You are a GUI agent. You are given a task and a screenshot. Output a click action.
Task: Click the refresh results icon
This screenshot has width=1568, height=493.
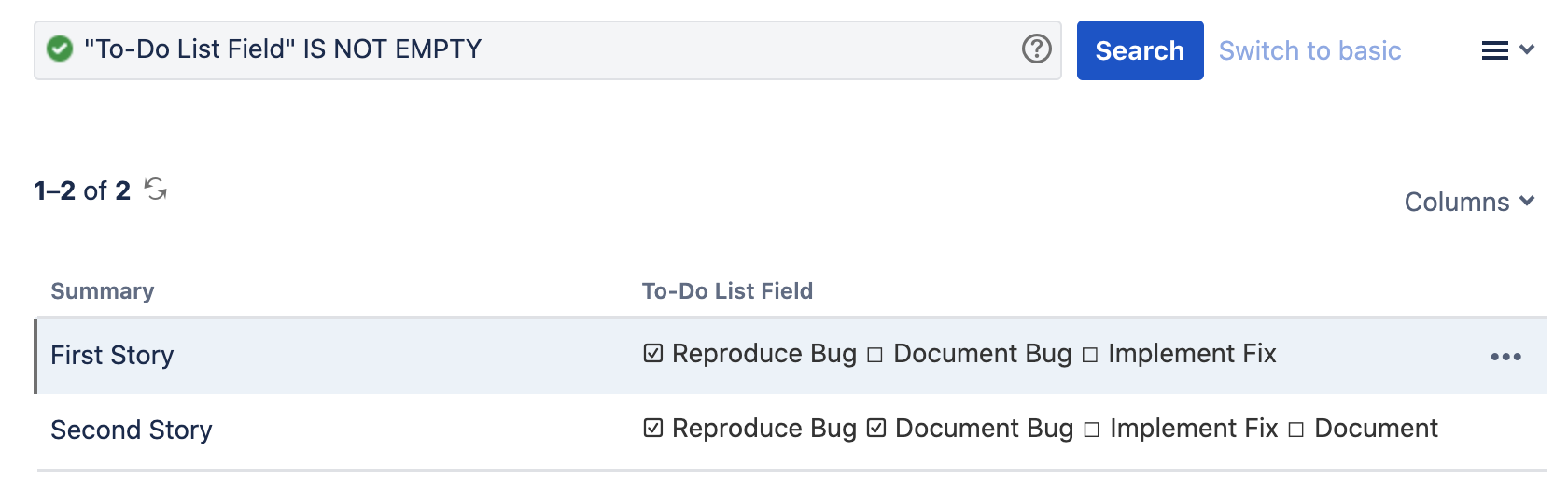156,190
